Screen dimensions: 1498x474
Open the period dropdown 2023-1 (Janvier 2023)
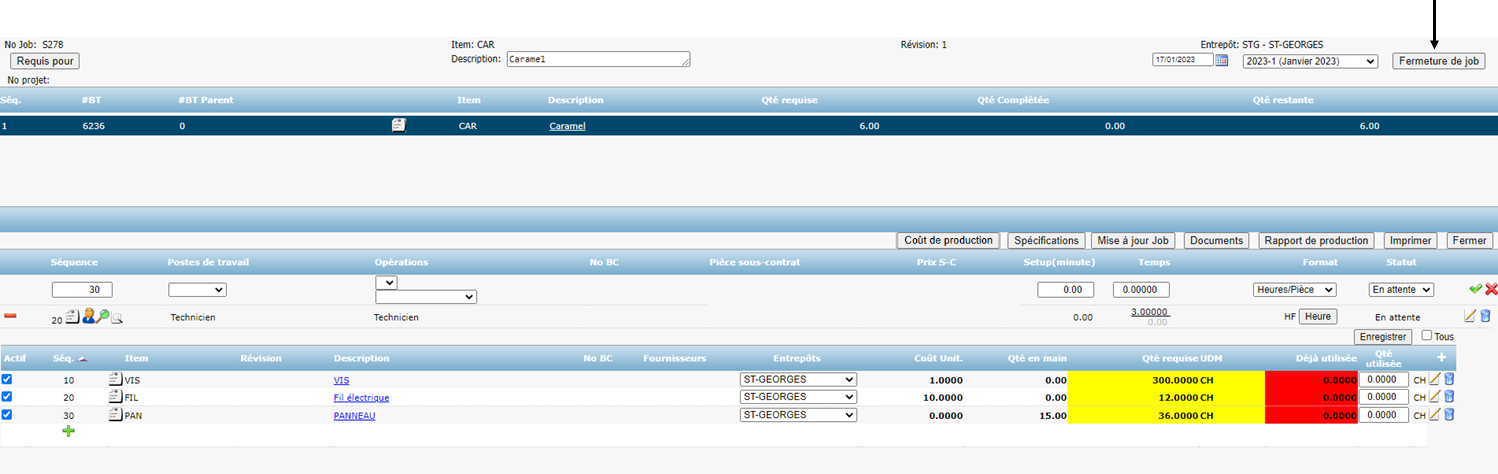click(x=1309, y=61)
